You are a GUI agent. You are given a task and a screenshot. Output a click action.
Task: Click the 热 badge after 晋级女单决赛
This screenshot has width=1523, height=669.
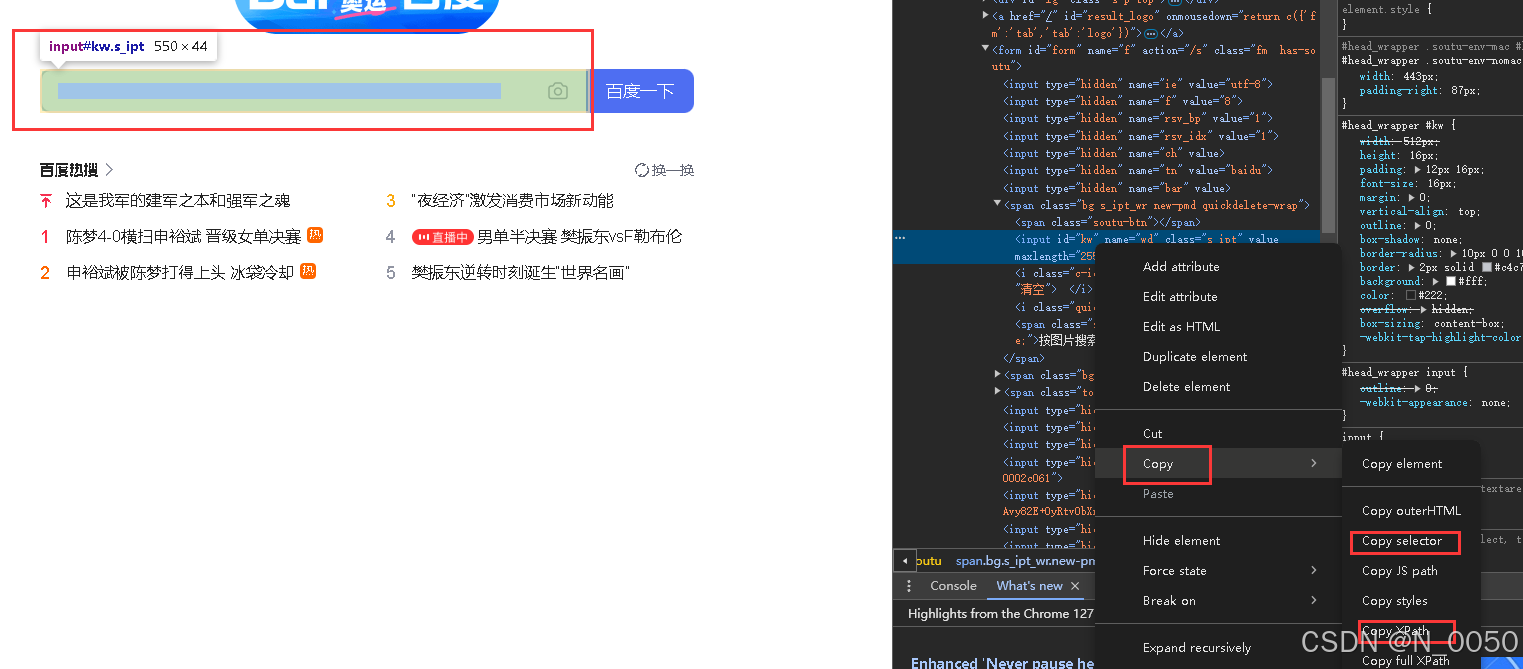pos(315,235)
